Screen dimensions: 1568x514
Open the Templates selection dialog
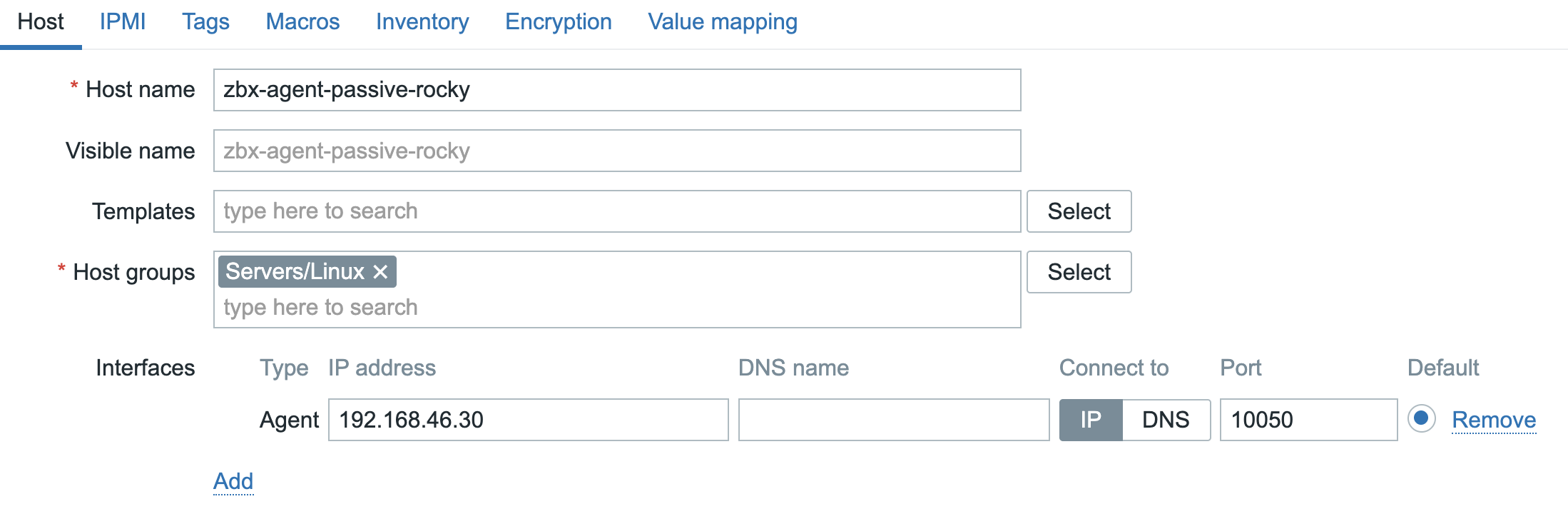[x=1079, y=211]
